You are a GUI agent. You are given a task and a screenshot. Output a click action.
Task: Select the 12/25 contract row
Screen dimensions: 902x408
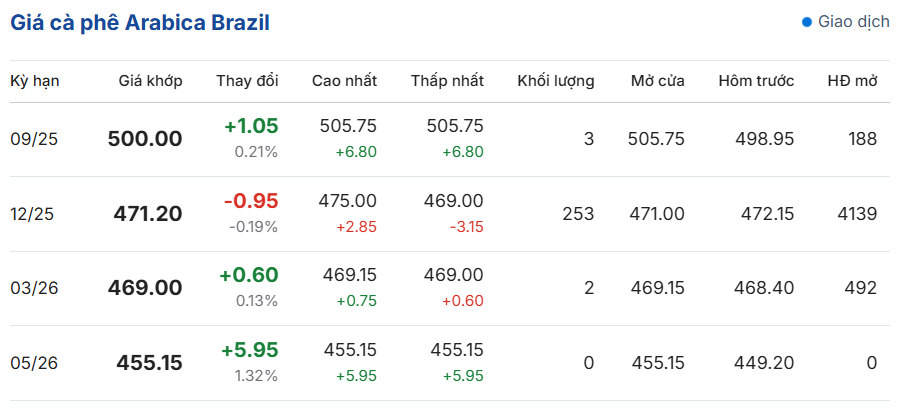click(x=450, y=214)
